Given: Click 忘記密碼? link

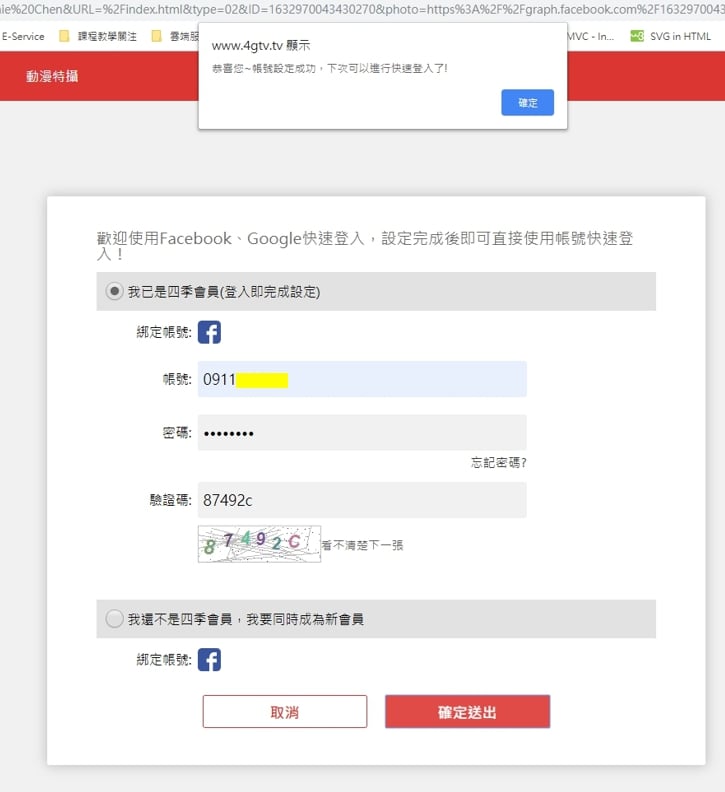Looking at the screenshot, I should coord(499,463).
